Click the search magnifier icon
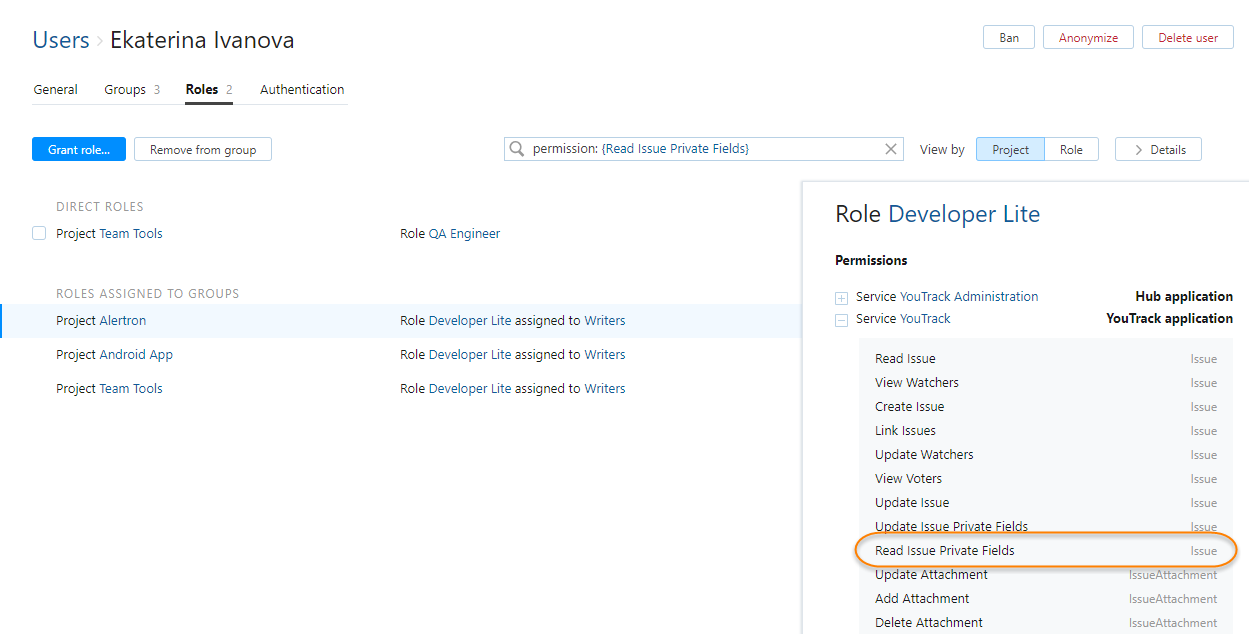 517,149
